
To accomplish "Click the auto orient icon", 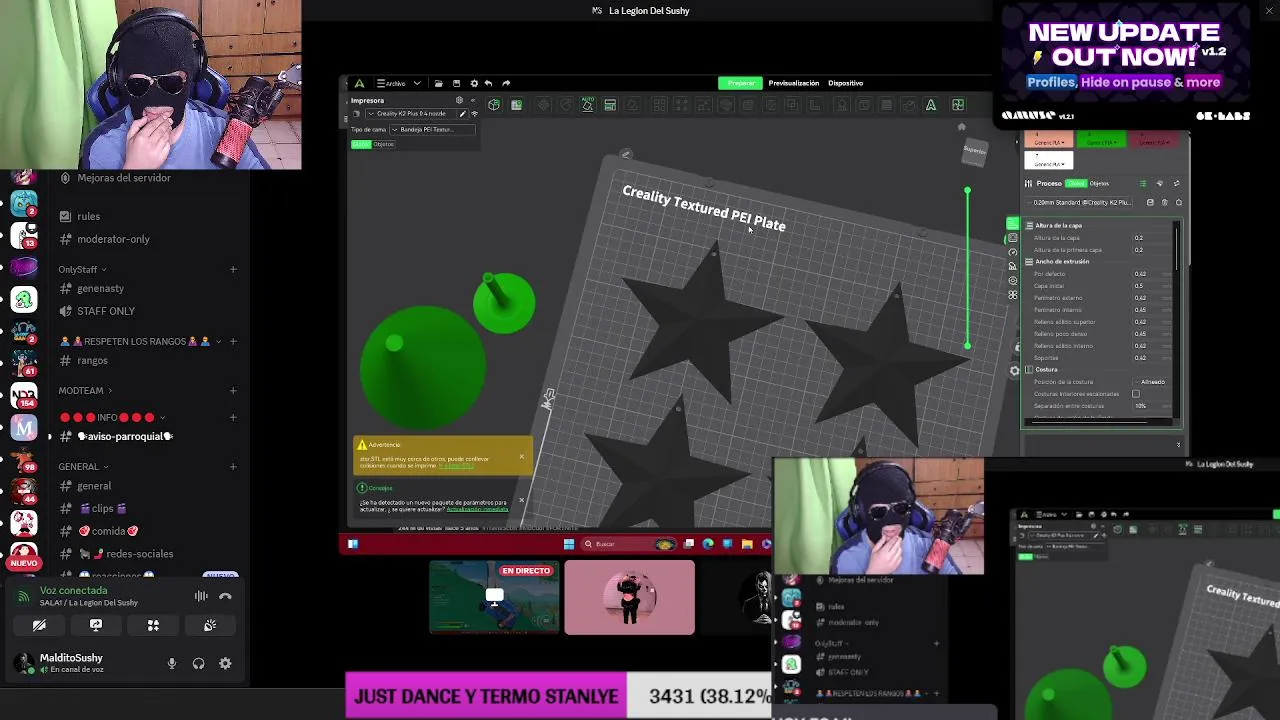I will coord(587,104).
